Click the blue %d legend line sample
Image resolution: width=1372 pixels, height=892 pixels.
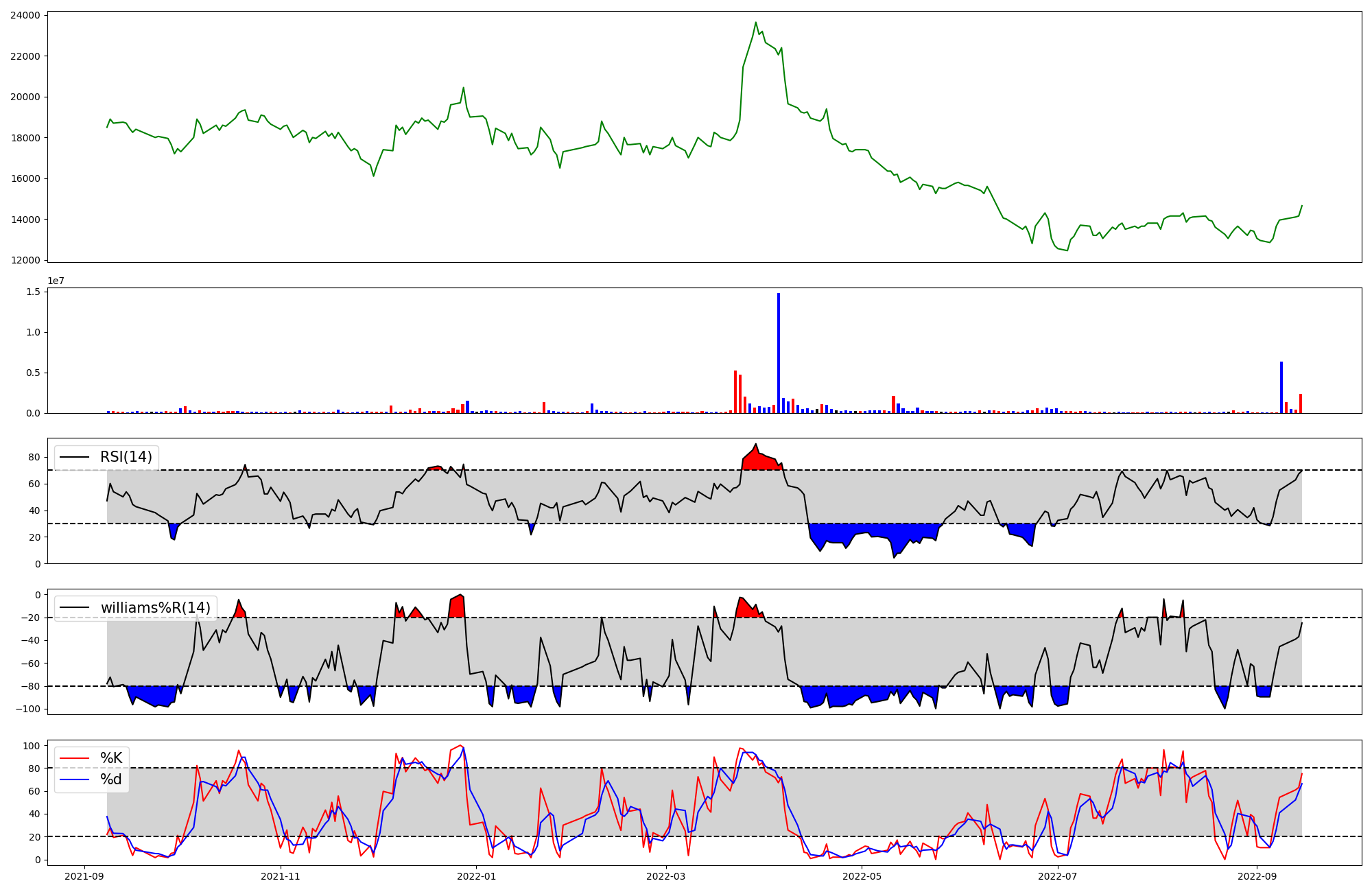(x=75, y=779)
